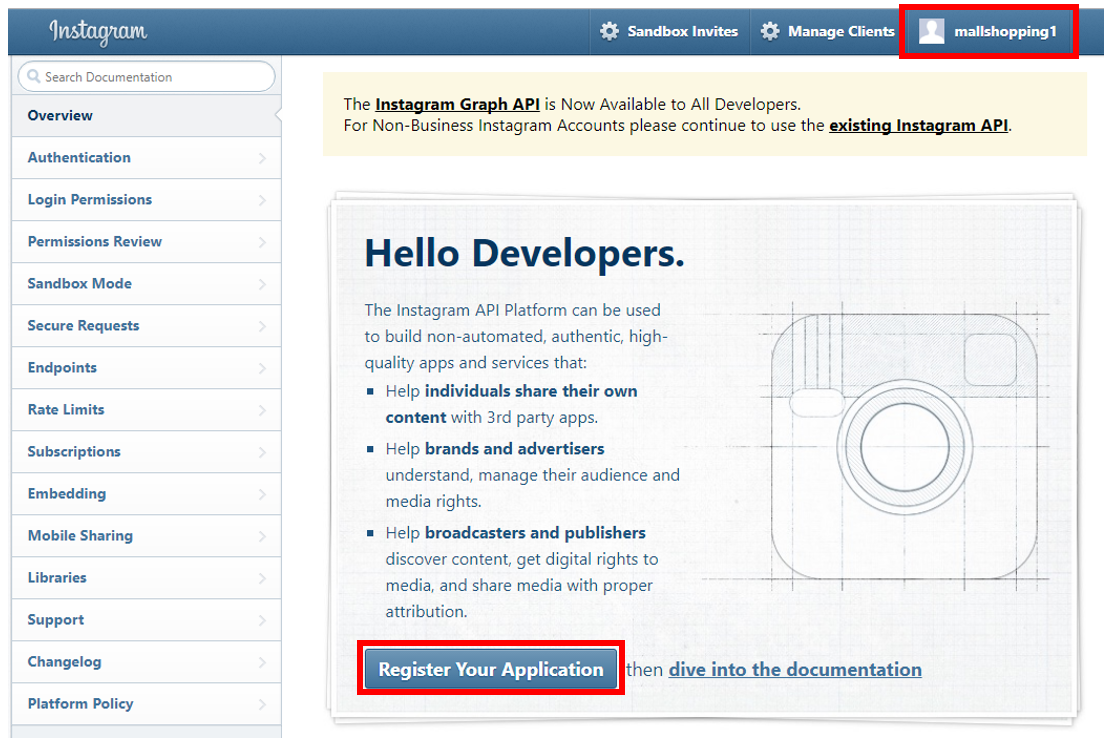Select the Overview sidebar item

click(x=146, y=116)
